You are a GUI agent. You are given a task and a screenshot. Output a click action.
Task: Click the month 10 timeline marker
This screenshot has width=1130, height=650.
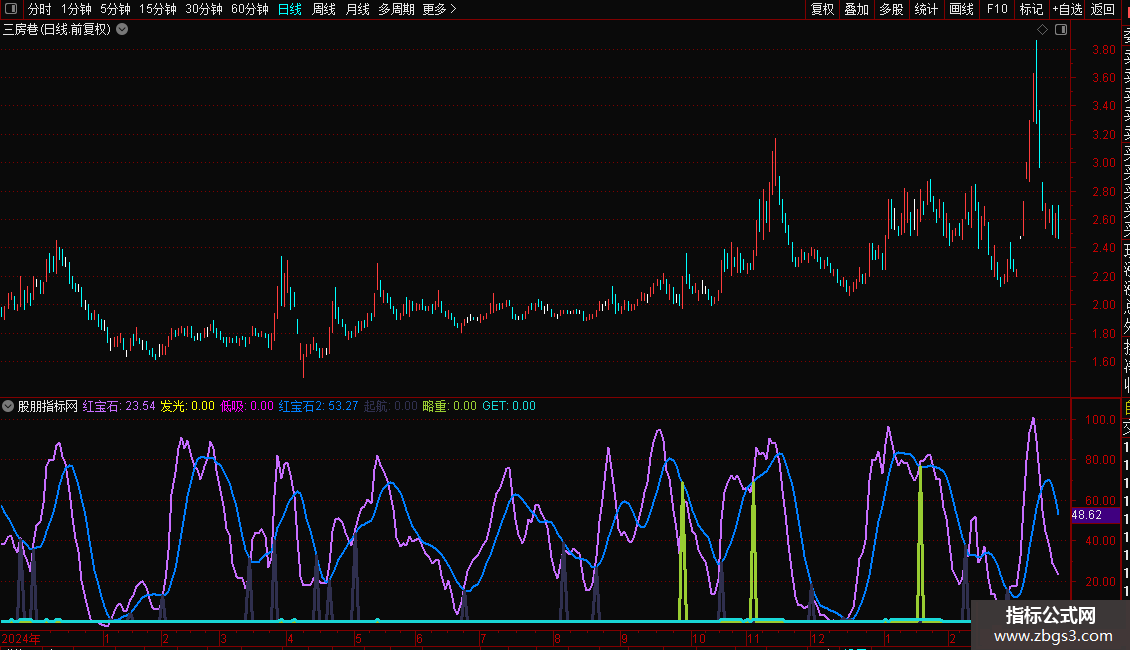pos(698,639)
